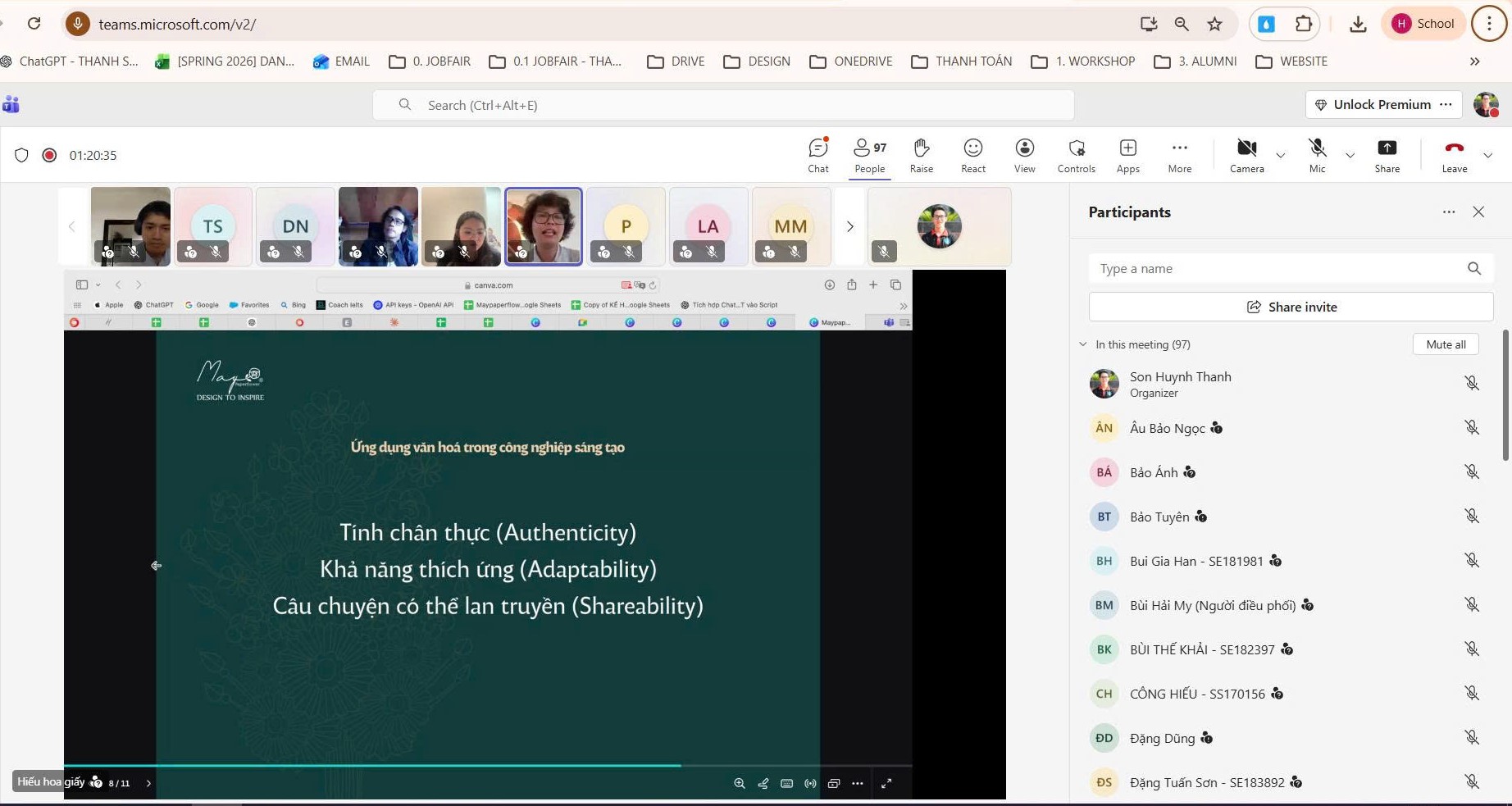This screenshot has height=806, width=1512.
Task: Open meeting Controls
Action: [x=1076, y=155]
